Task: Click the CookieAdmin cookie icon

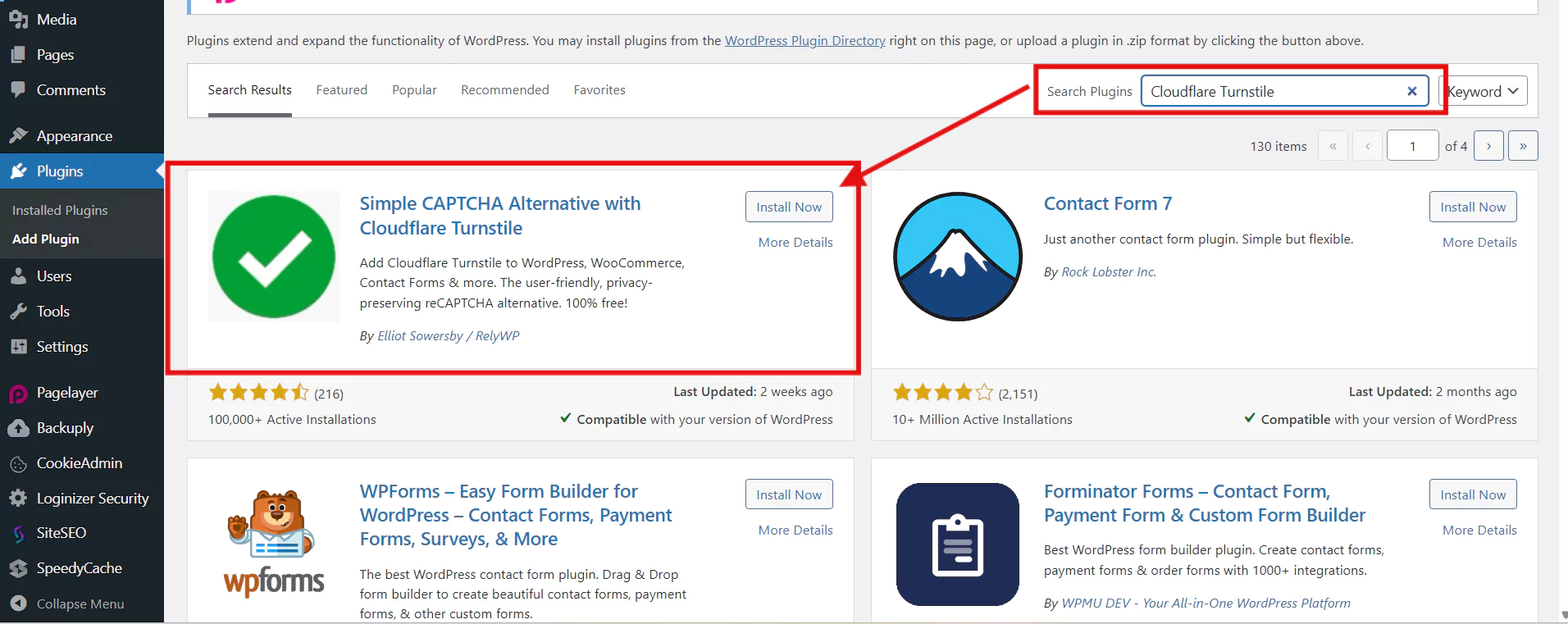Action: point(18,464)
